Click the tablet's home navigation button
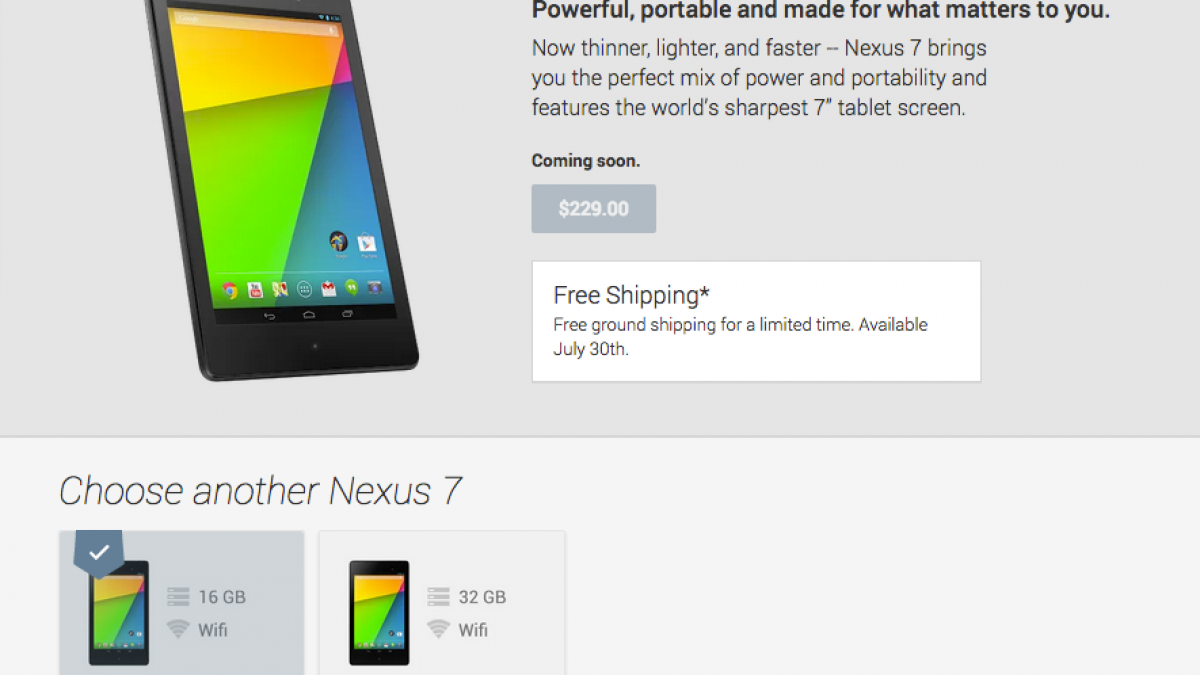The image size is (1200, 675). (309, 315)
